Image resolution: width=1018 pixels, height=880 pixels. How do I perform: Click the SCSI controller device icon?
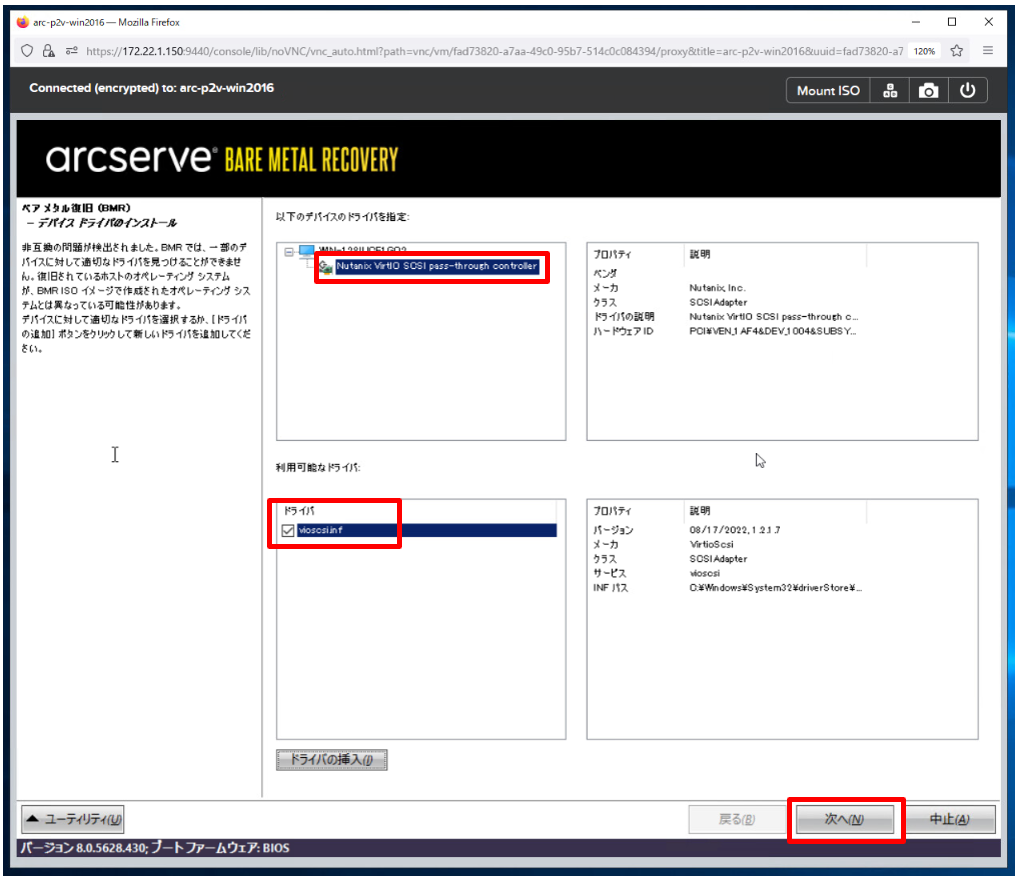pos(326,266)
